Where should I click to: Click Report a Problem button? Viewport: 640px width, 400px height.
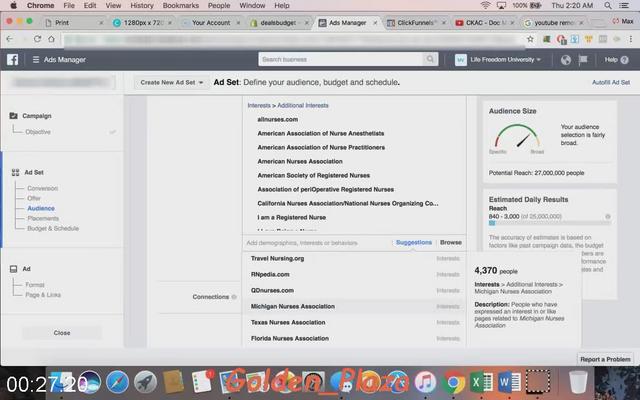605,359
